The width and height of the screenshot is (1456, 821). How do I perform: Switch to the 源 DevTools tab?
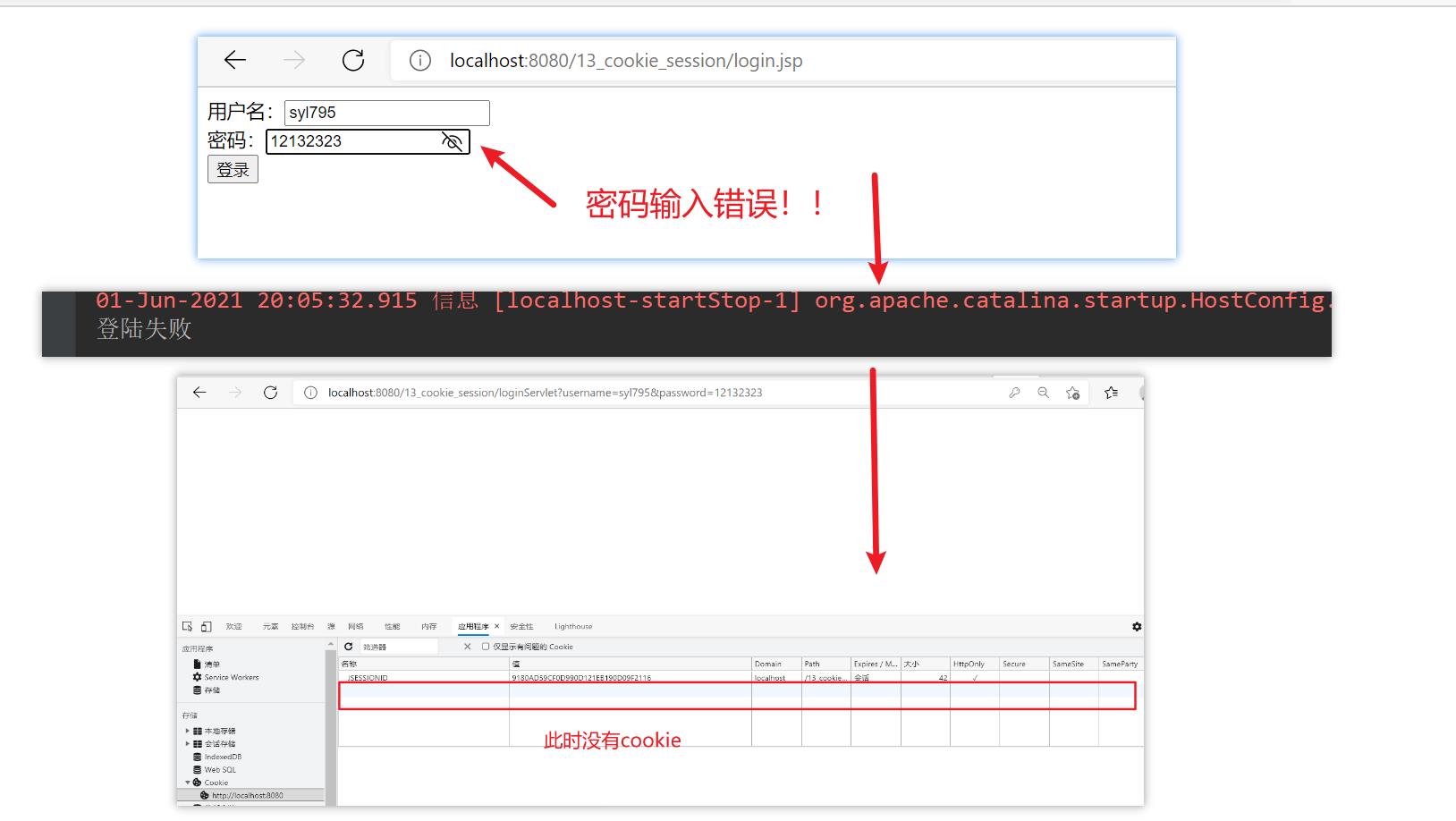[331, 627]
